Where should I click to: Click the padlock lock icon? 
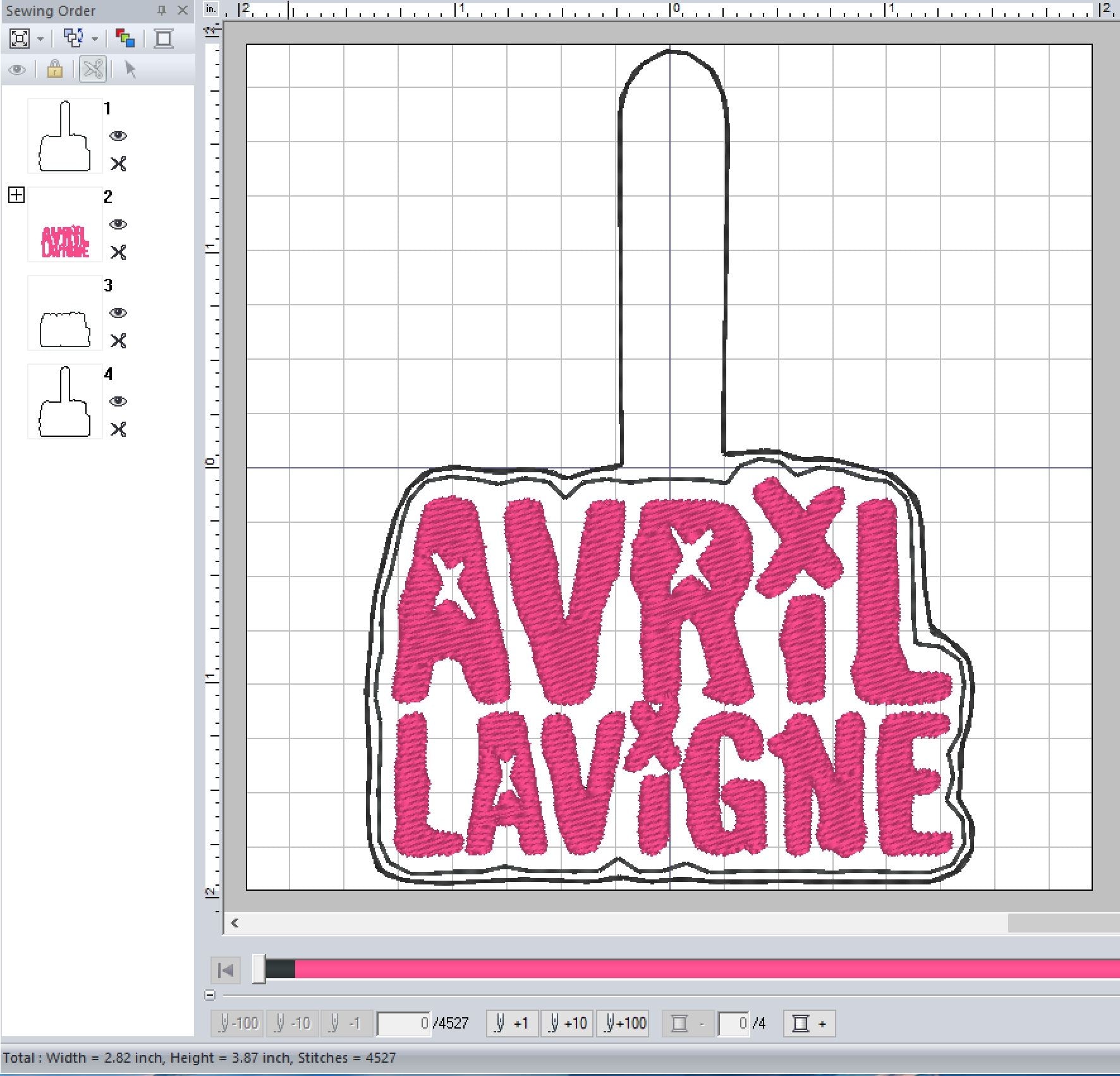click(55, 69)
